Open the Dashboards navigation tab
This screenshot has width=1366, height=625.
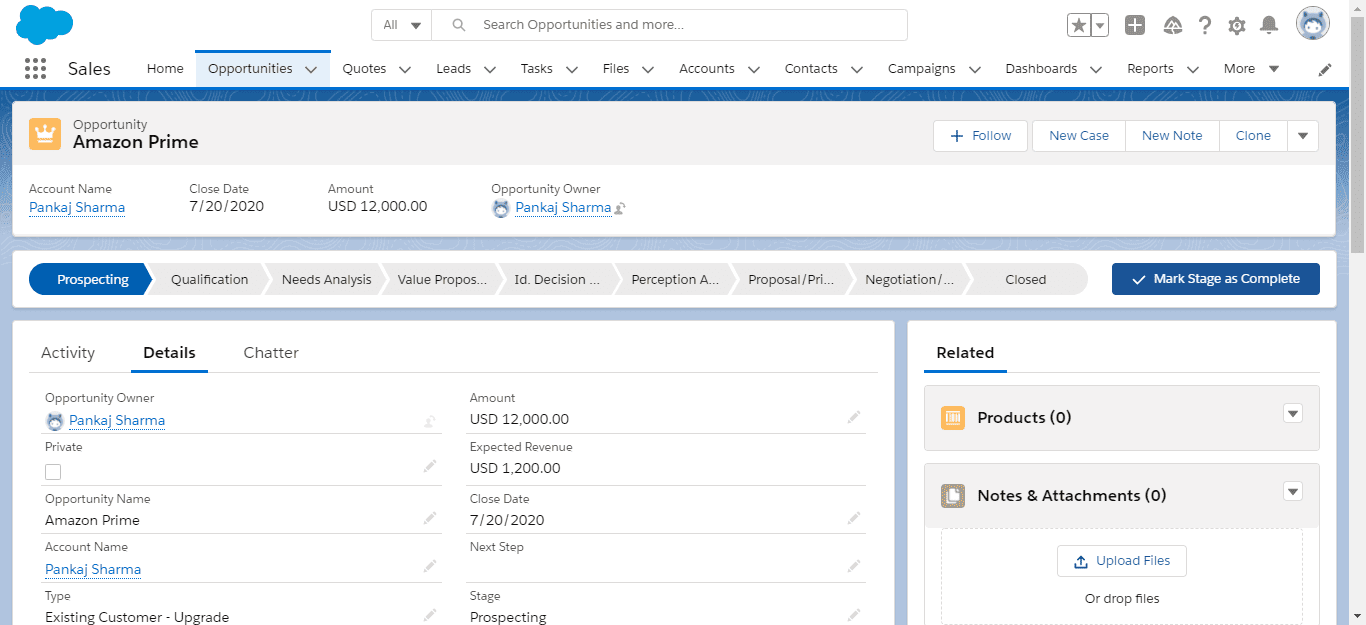(x=1041, y=69)
